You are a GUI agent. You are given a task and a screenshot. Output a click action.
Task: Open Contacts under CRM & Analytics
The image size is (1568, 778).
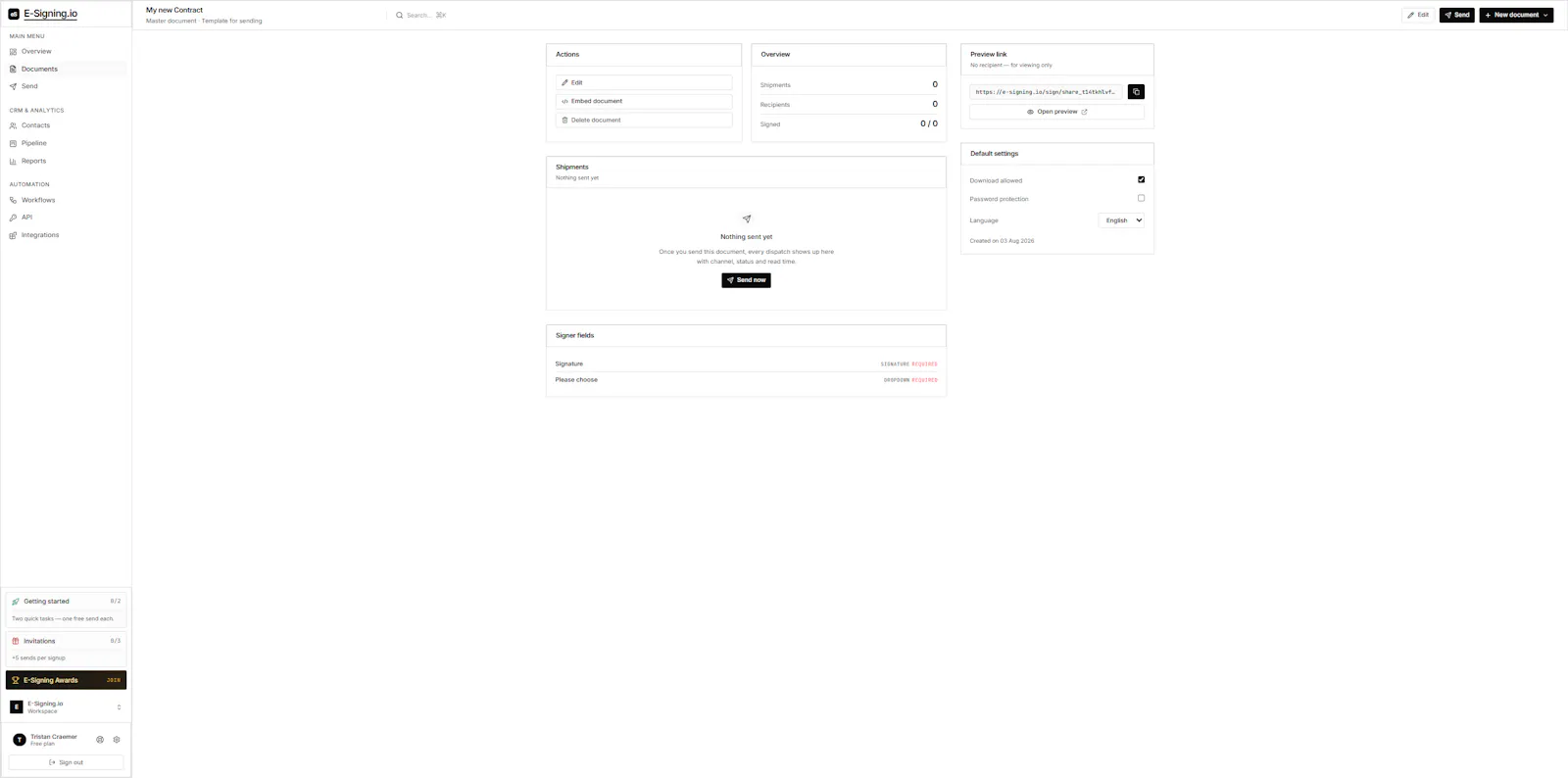(66, 125)
